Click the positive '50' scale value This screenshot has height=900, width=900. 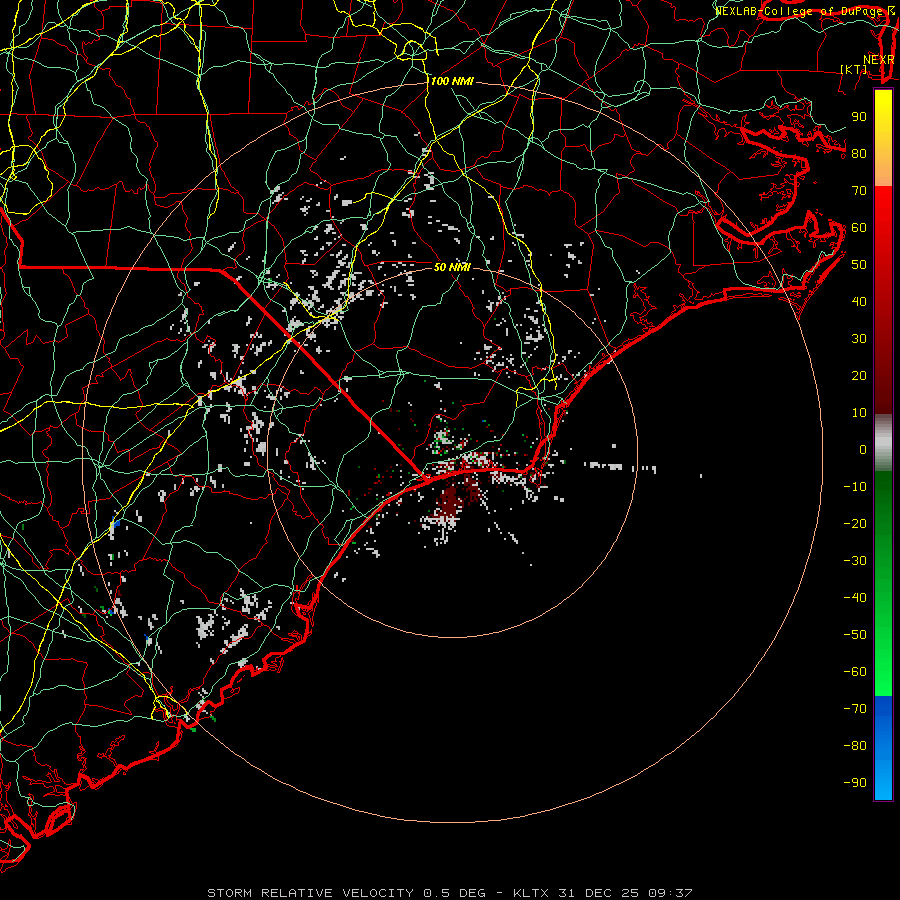click(x=859, y=265)
